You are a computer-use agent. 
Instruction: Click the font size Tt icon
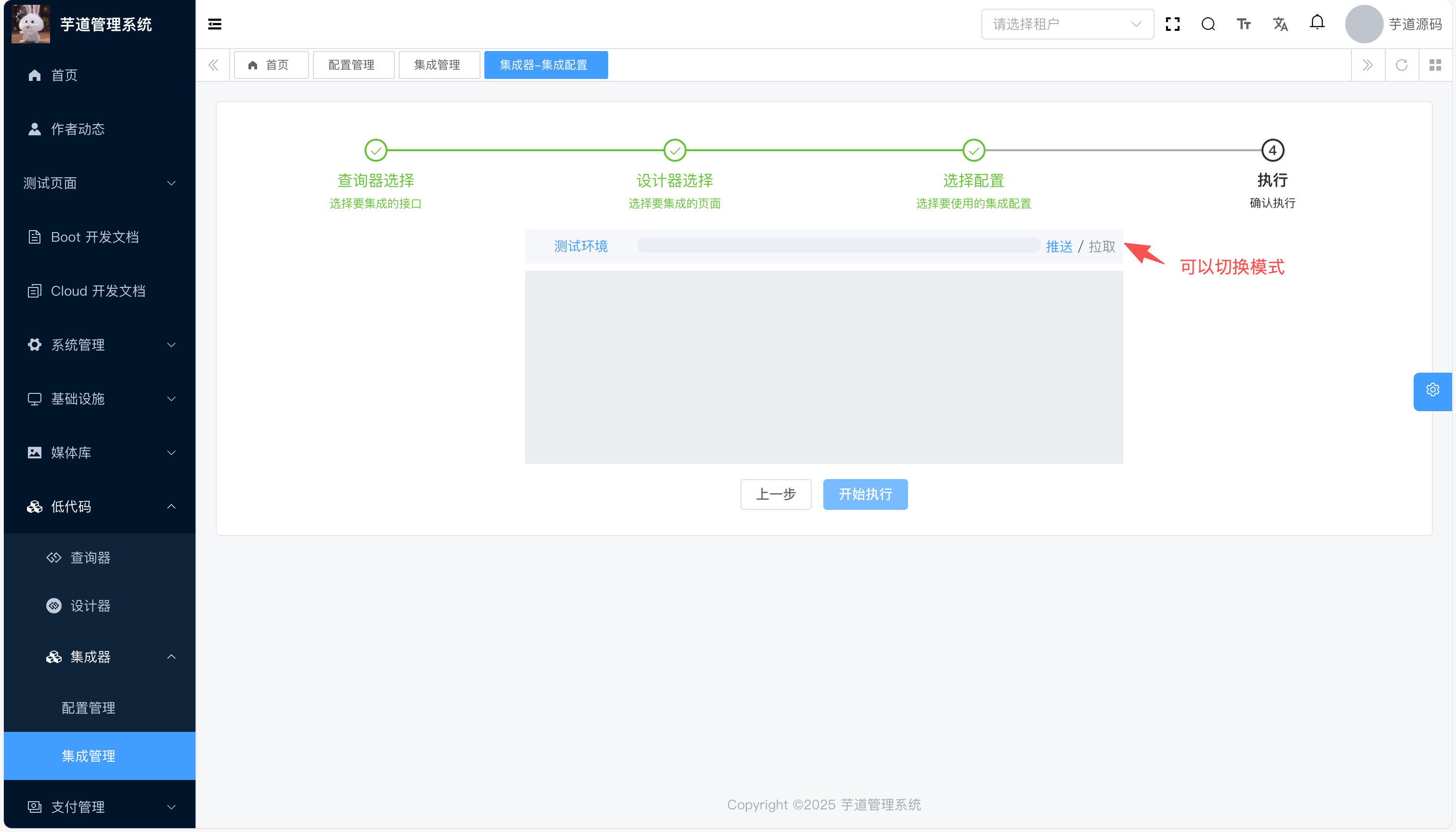click(x=1244, y=24)
